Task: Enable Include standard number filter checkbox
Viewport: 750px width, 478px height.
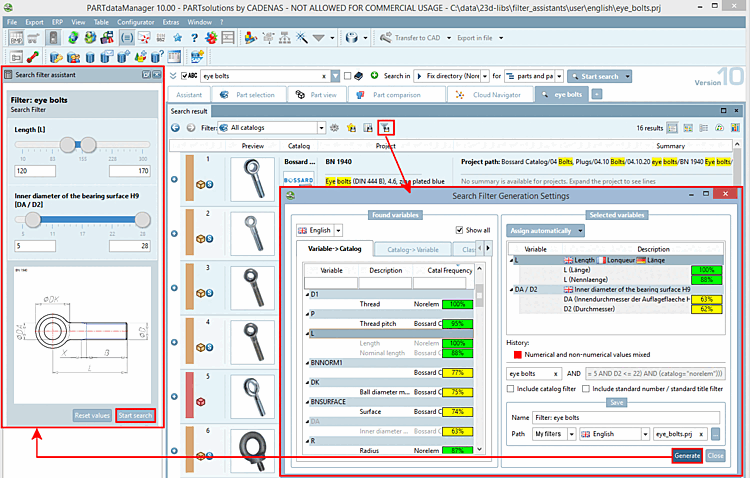Action: pos(585,388)
